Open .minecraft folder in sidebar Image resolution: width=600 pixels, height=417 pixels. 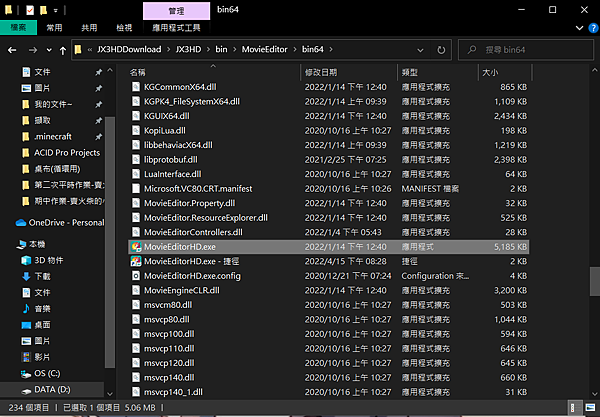(x=53, y=137)
